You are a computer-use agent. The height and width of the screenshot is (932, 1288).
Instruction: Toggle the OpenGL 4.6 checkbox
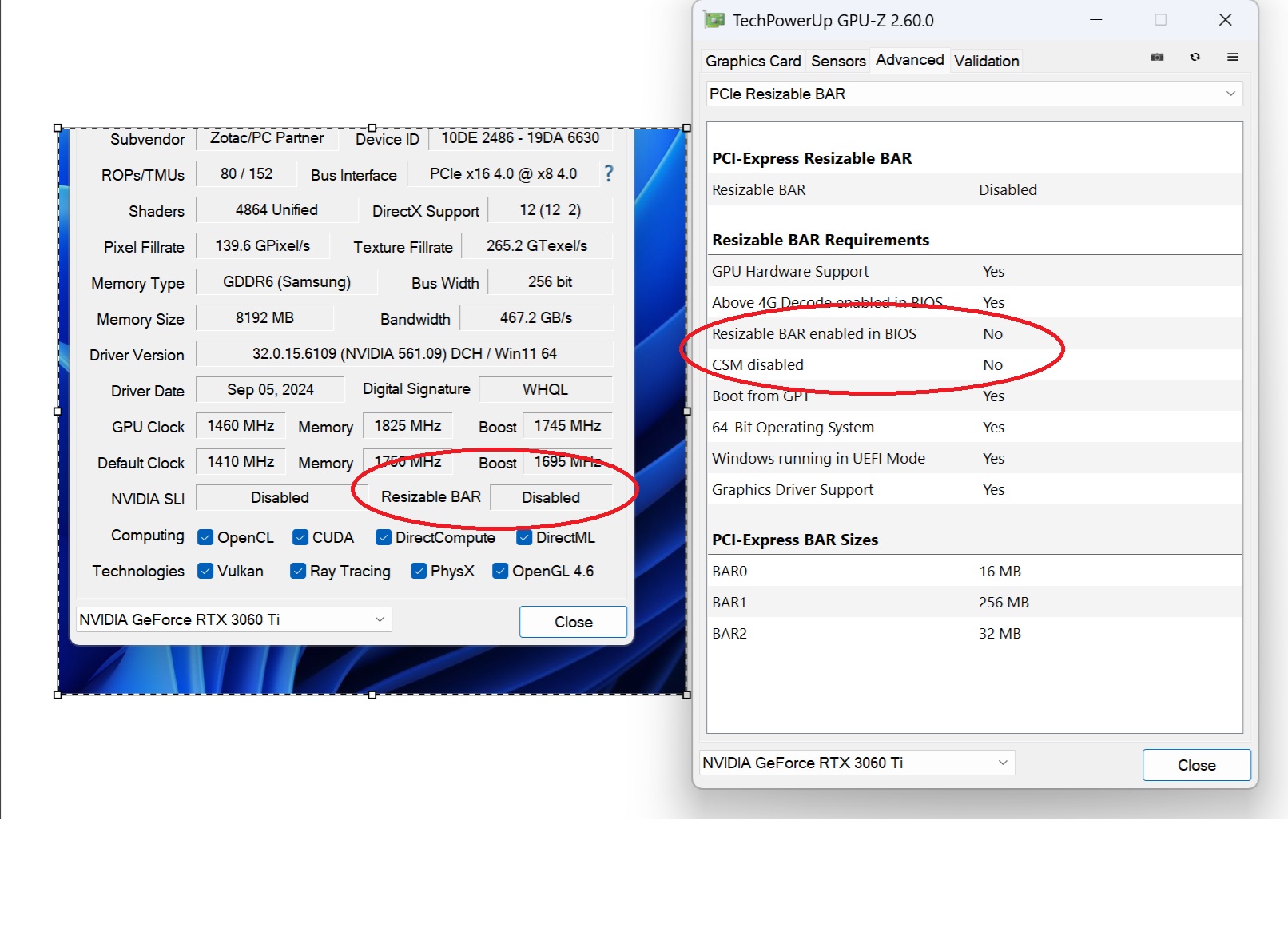[x=500, y=571]
